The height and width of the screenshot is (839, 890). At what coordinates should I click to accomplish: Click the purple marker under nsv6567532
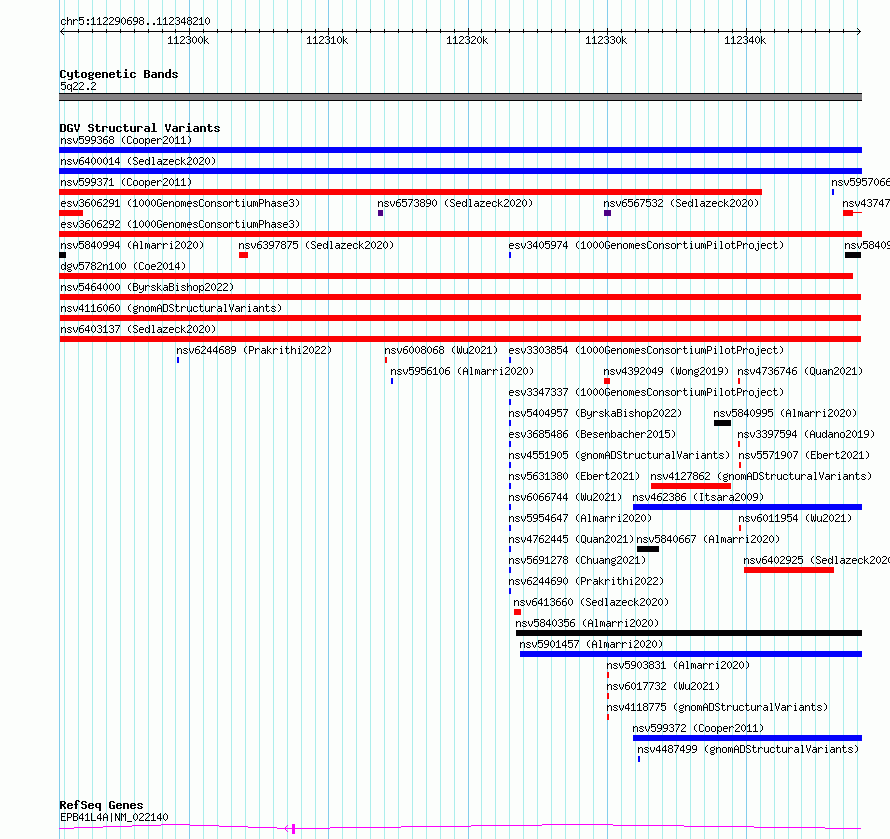607,213
